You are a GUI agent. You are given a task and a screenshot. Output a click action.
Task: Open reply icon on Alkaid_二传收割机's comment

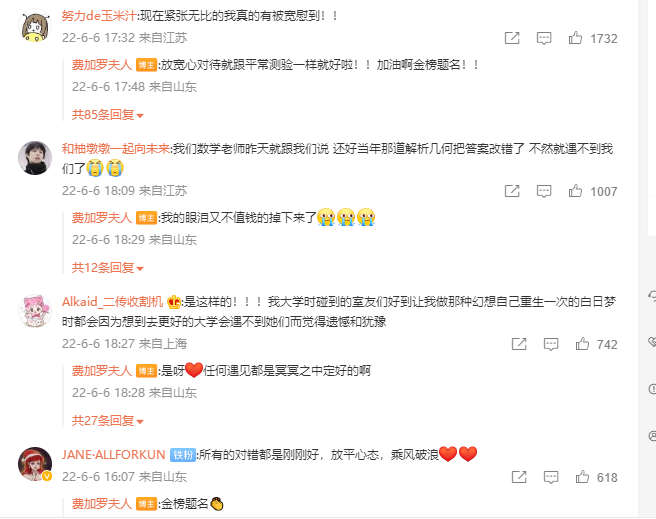[551, 345]
